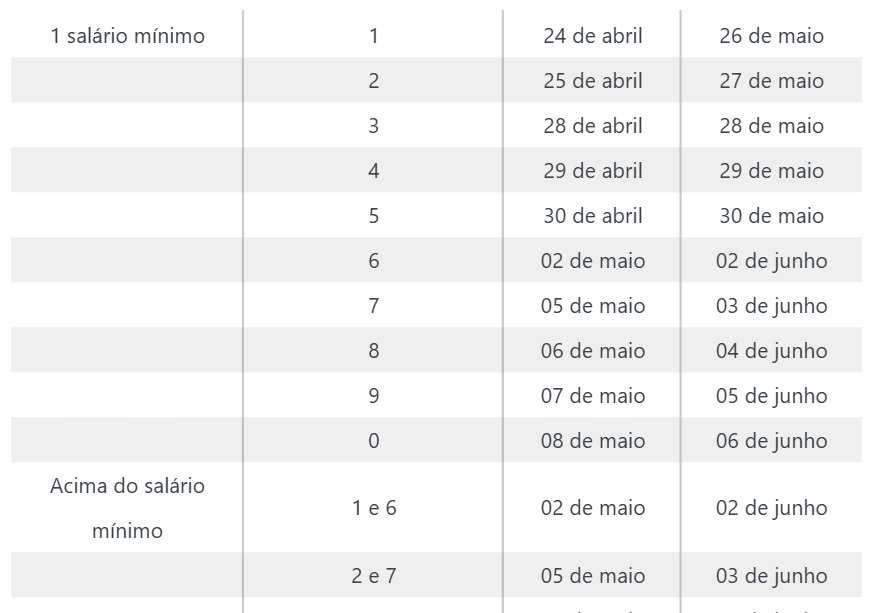Click the "28 de abril" cell

pyautogui.click(x=593, y=126)
